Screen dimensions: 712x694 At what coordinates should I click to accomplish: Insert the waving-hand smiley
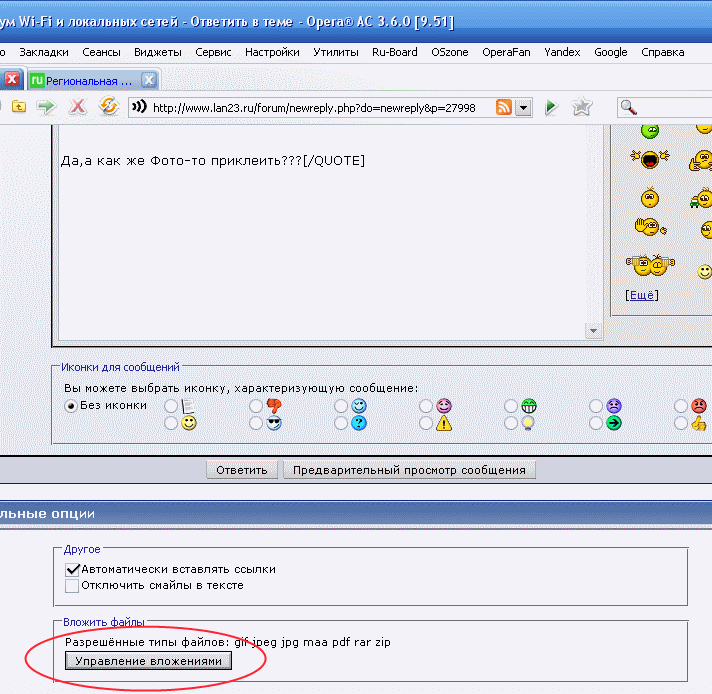pos(650,227)
